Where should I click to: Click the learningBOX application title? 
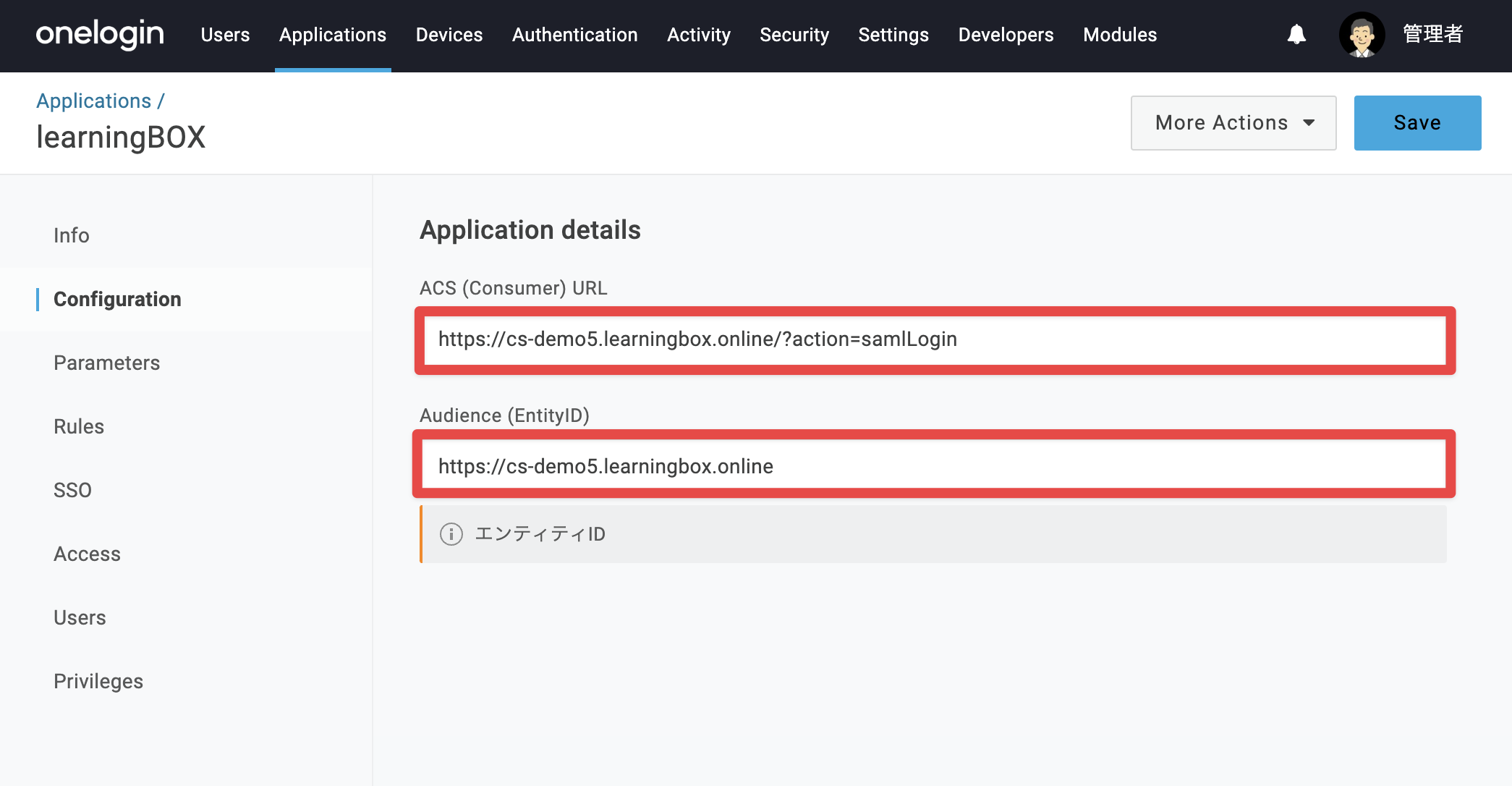coord(121,138)
